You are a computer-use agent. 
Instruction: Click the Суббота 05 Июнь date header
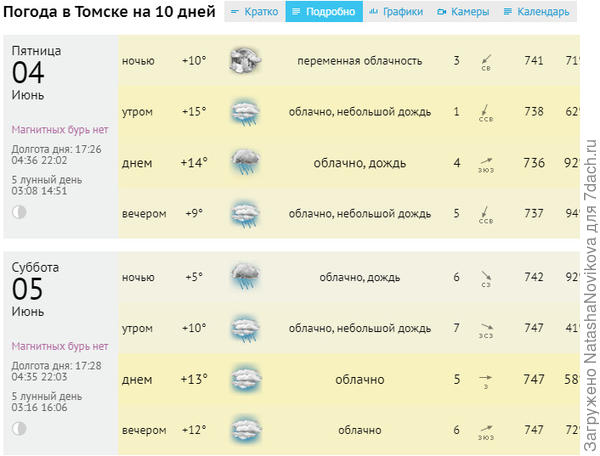[x=37, y=288]
